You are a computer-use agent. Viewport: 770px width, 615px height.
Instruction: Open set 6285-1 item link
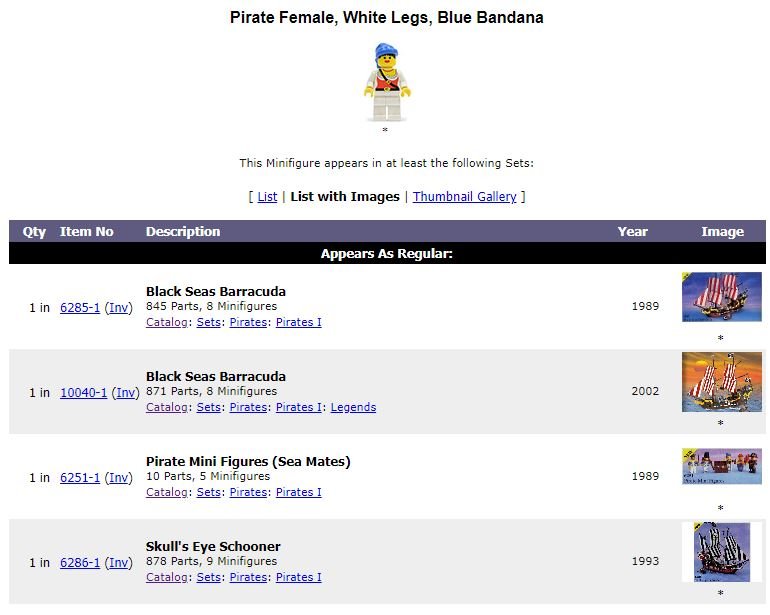click(x=80, y=308)
